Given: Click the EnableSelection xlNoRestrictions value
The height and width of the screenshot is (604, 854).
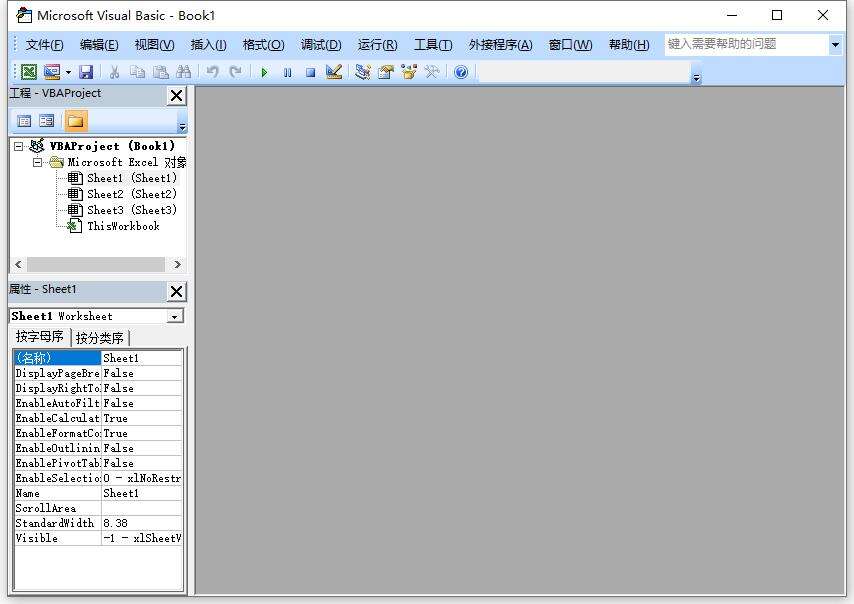Looking at the screenshot, I should click(142, 478).
